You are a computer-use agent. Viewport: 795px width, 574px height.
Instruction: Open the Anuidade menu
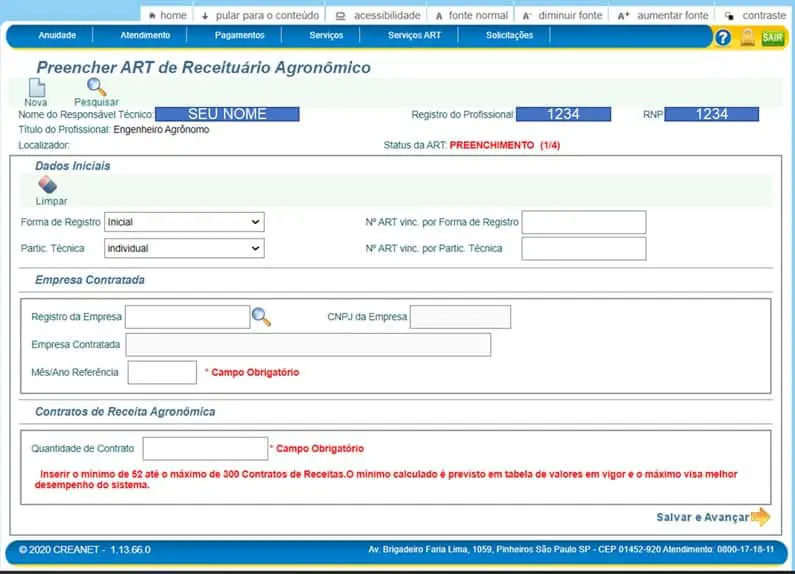(x=57, y=35)
